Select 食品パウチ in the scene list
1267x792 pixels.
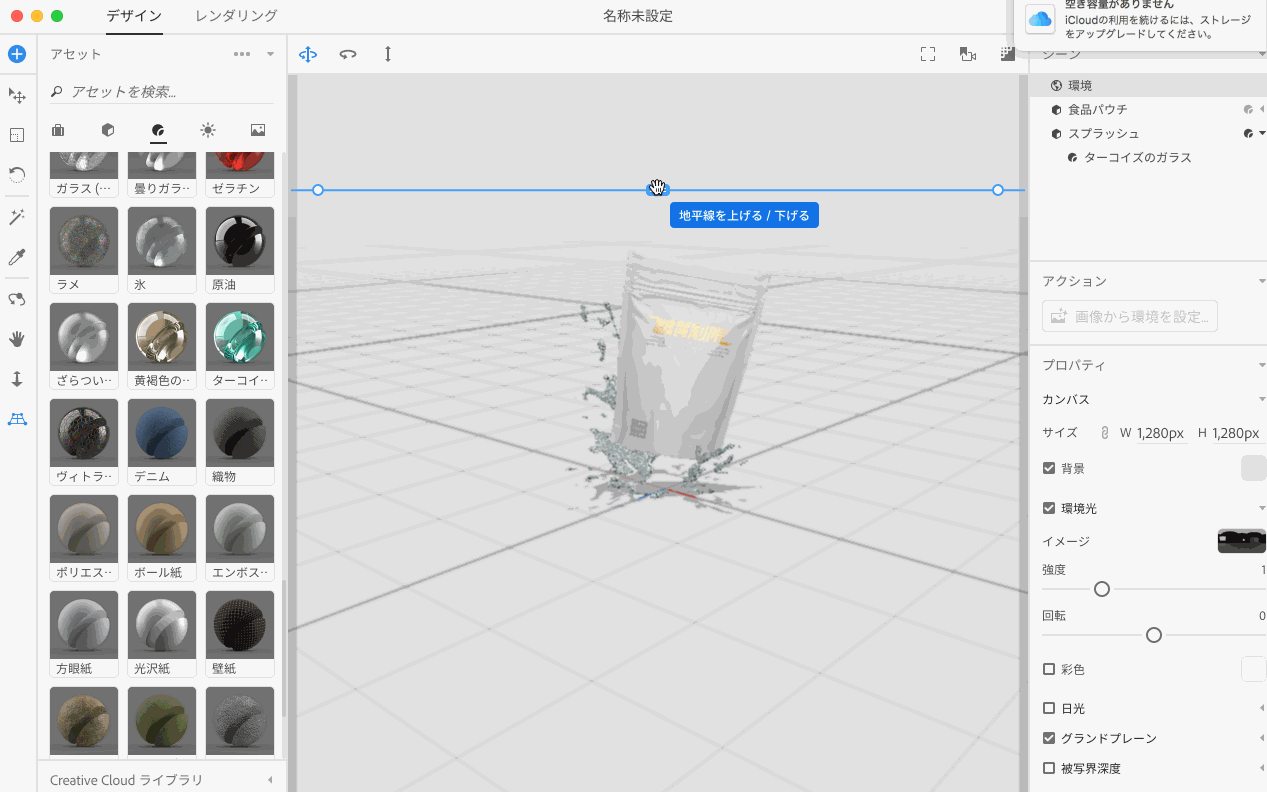1097,109
